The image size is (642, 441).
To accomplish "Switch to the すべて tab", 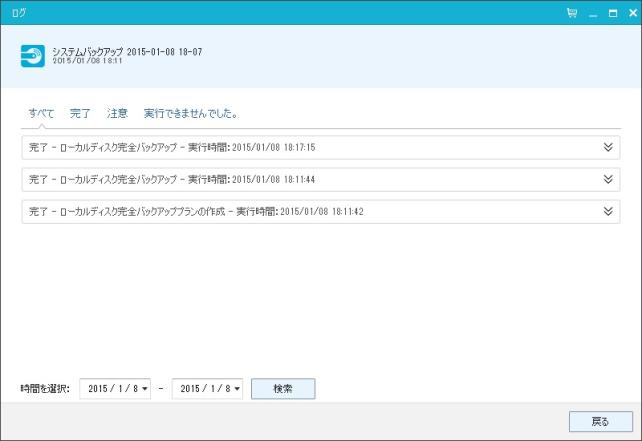I will (41, 113).
